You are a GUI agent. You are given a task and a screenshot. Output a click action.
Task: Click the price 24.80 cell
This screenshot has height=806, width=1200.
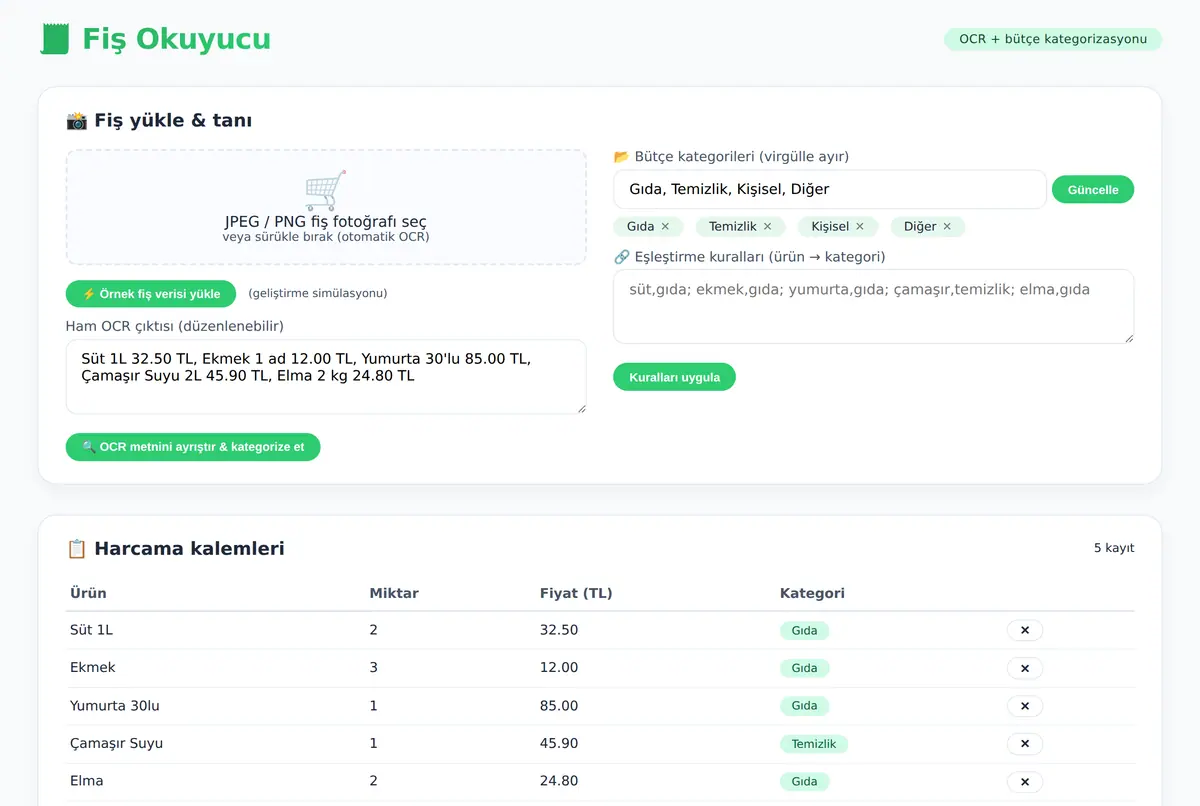coord(559,780)
